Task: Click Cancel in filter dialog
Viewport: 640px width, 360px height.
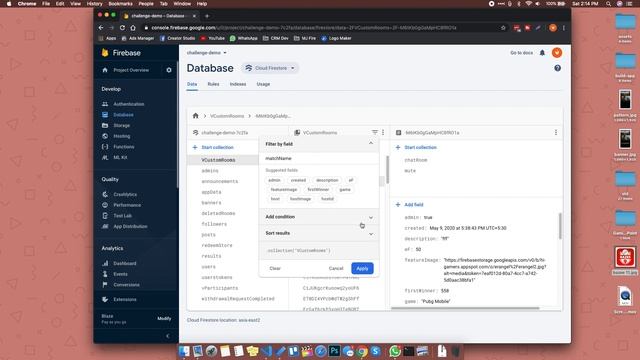Action: pos(336,268)
